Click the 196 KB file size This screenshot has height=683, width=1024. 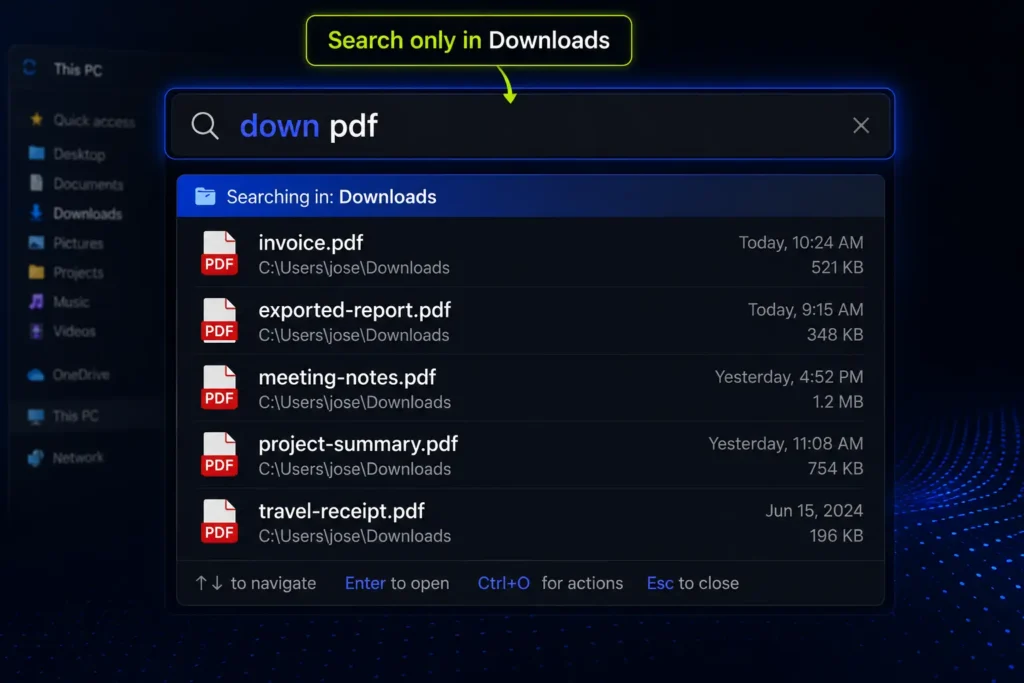(837, 535)
